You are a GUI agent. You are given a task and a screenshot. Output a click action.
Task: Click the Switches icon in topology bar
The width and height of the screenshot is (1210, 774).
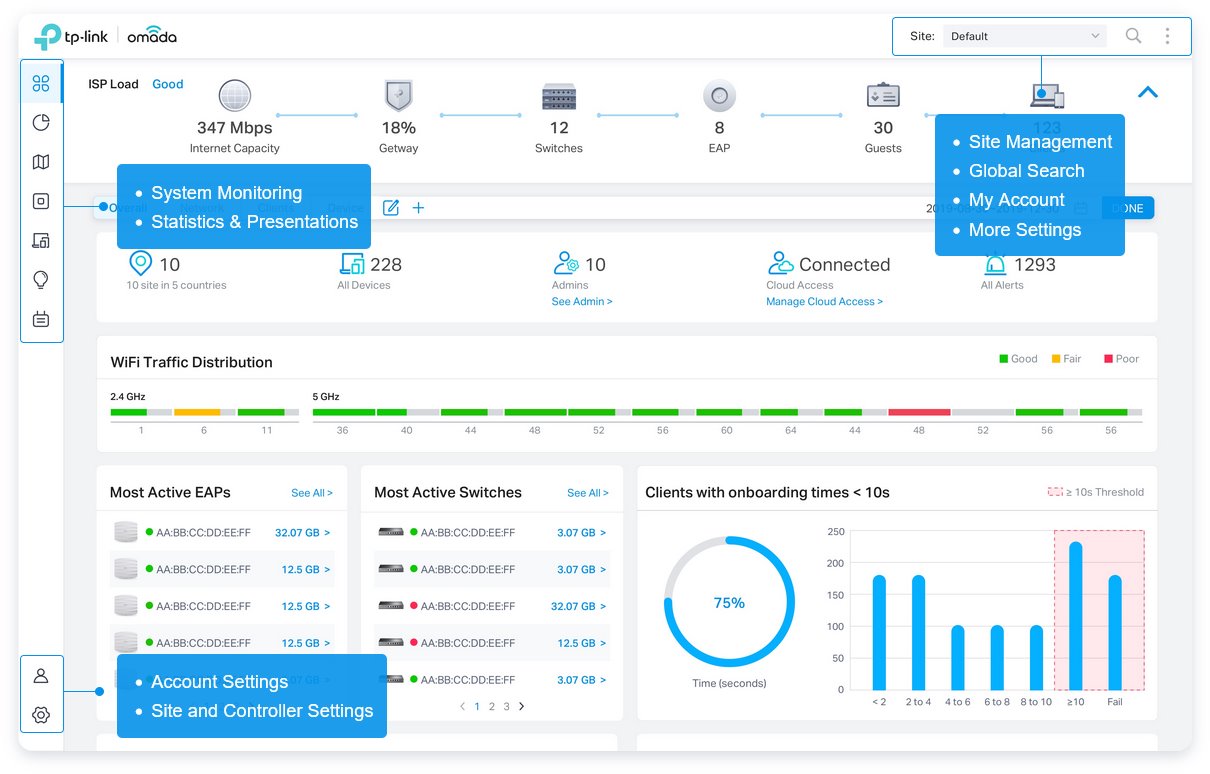click(559, 97)
